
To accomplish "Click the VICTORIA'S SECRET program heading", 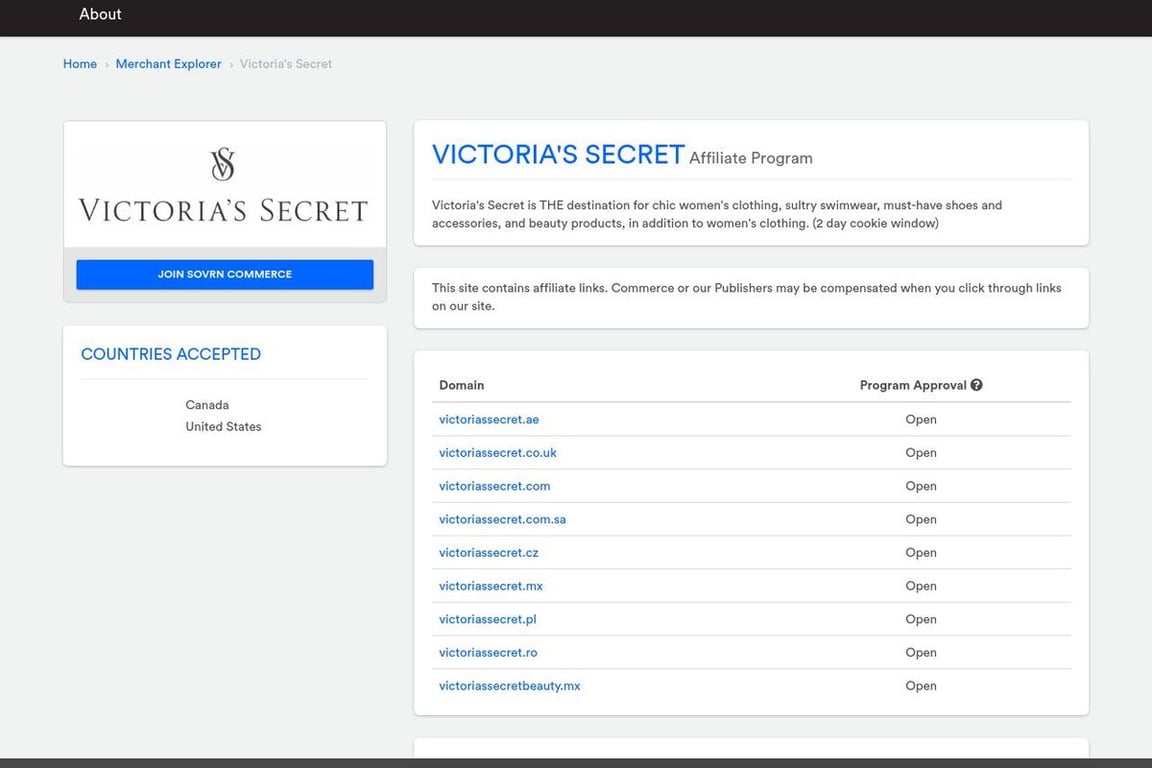I will tap(558, 154).
